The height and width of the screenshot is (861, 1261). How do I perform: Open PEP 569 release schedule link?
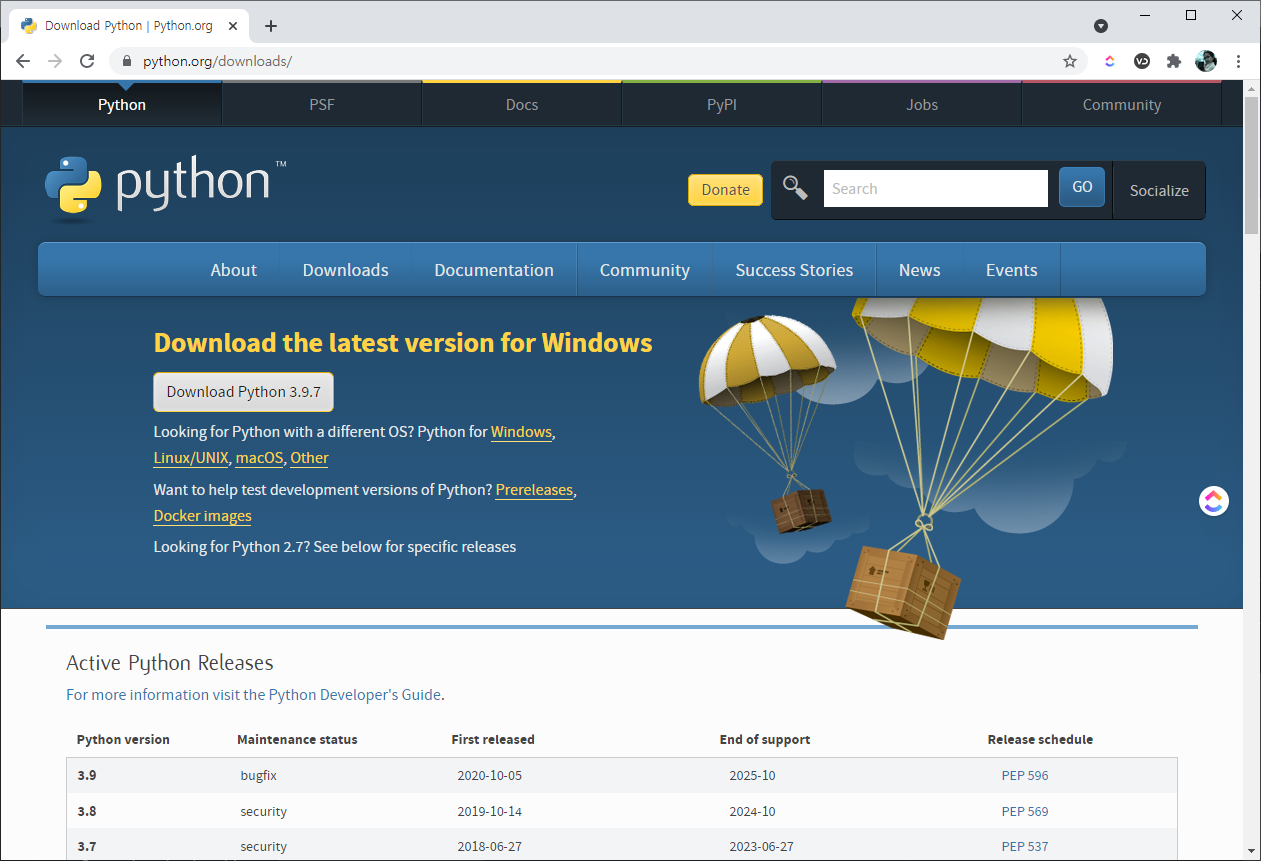click(x=1025, y=811)
